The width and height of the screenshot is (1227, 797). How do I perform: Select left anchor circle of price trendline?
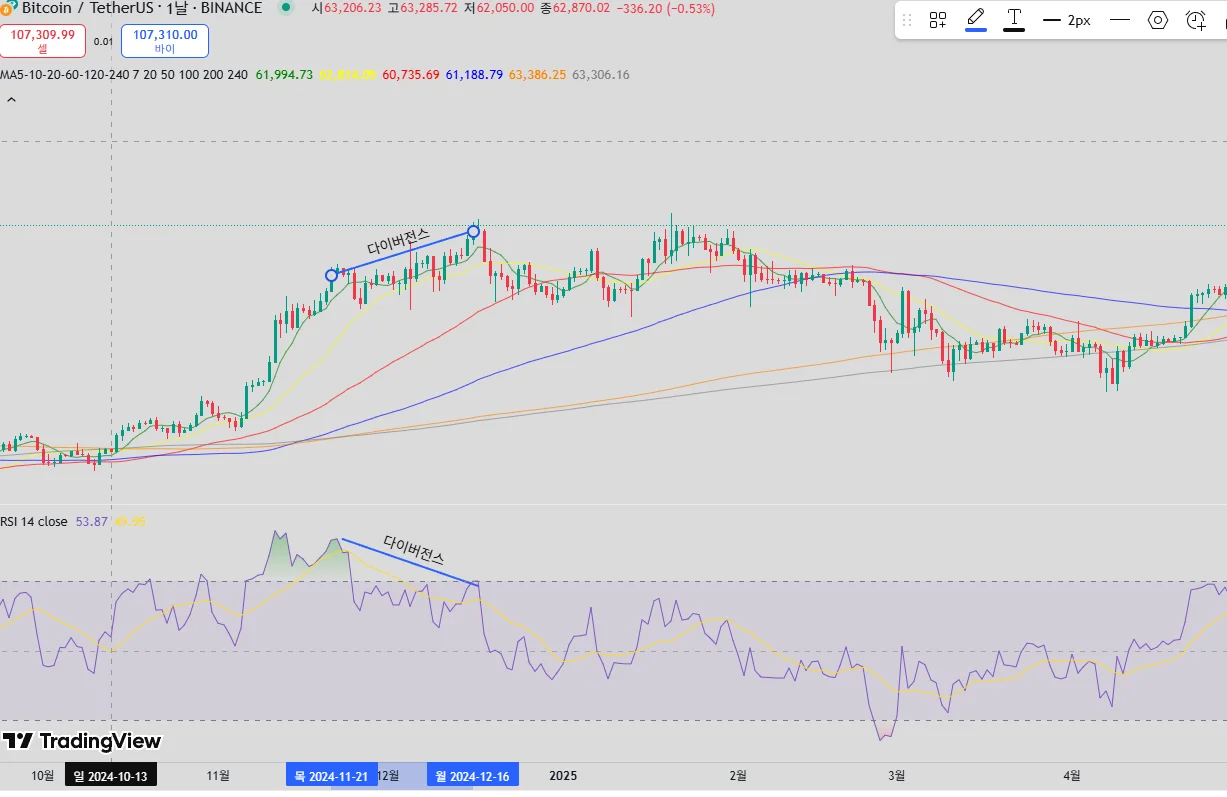click(x=332, y=275)
